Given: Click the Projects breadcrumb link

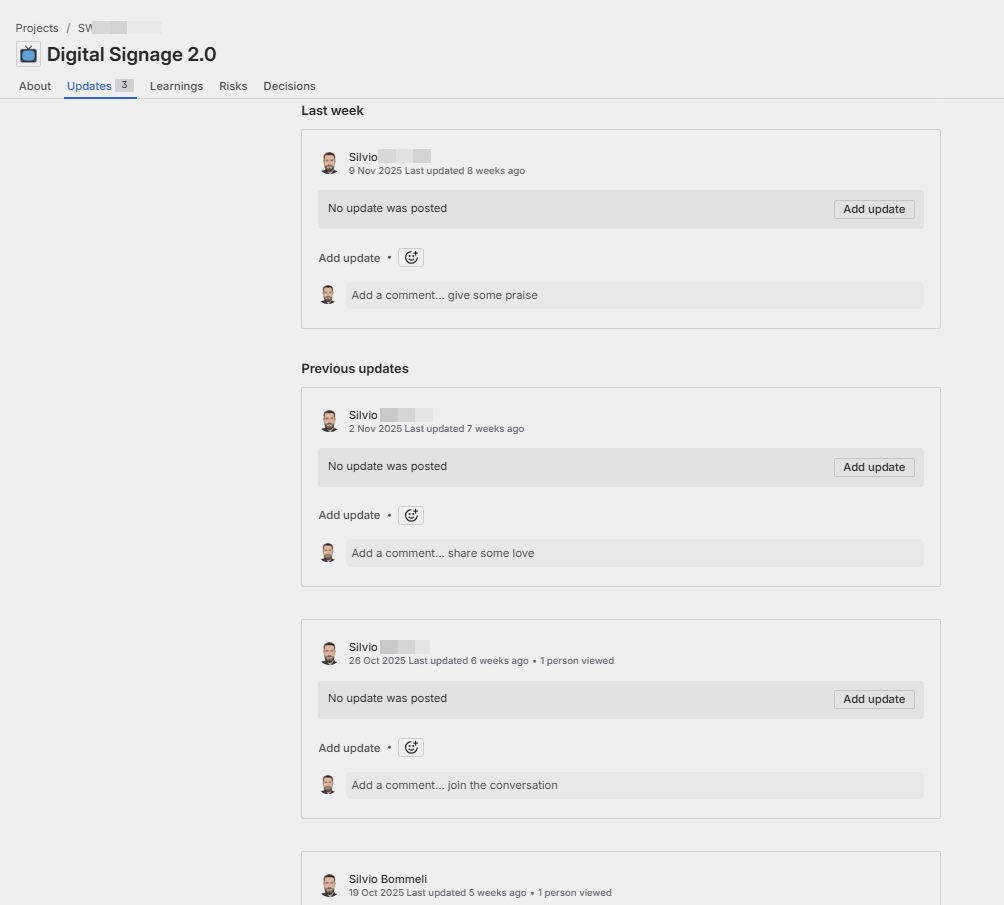Looking at the screenshot, I should (36, 28).
